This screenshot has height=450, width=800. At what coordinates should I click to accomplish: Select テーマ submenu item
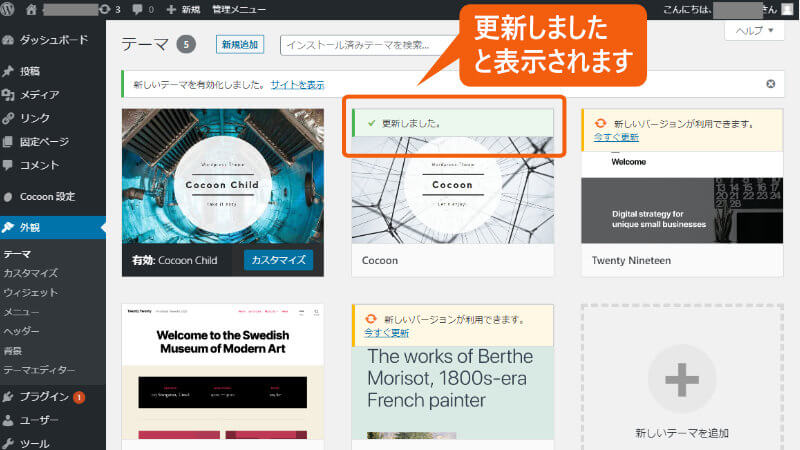(x=17, y=254)
